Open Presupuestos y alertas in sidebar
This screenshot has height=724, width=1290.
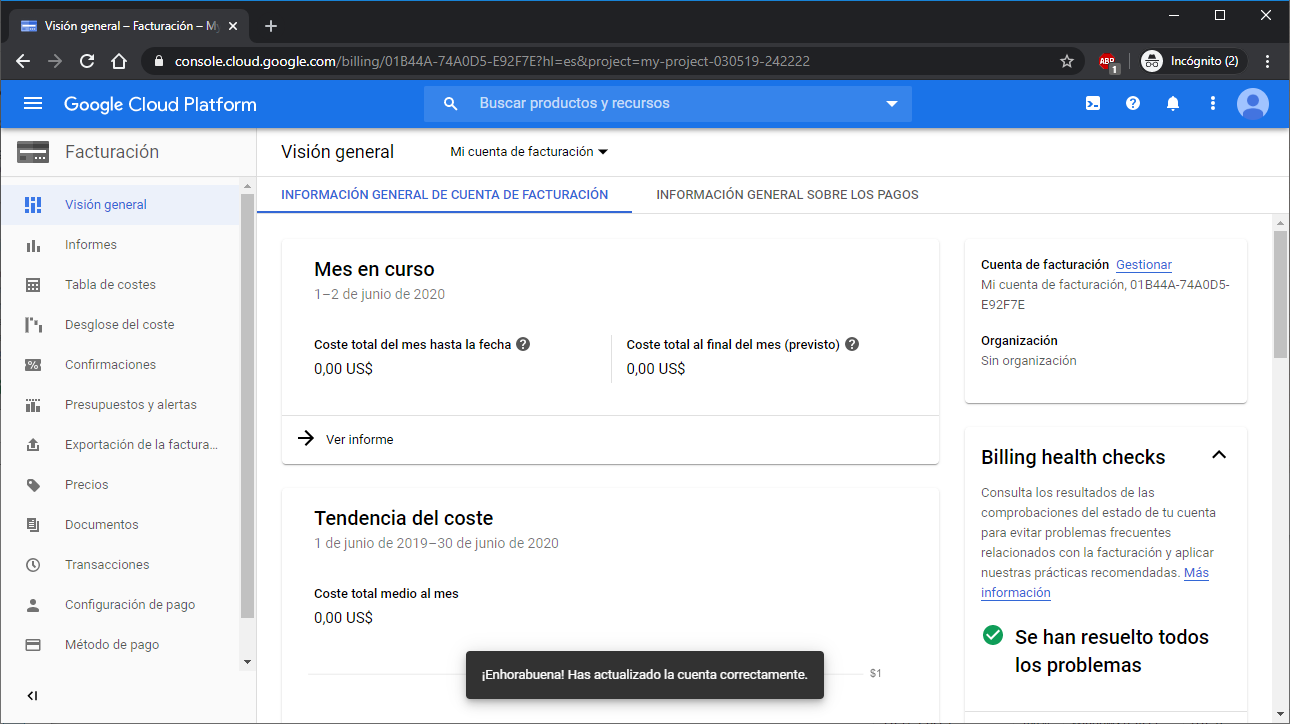point(130,405)
